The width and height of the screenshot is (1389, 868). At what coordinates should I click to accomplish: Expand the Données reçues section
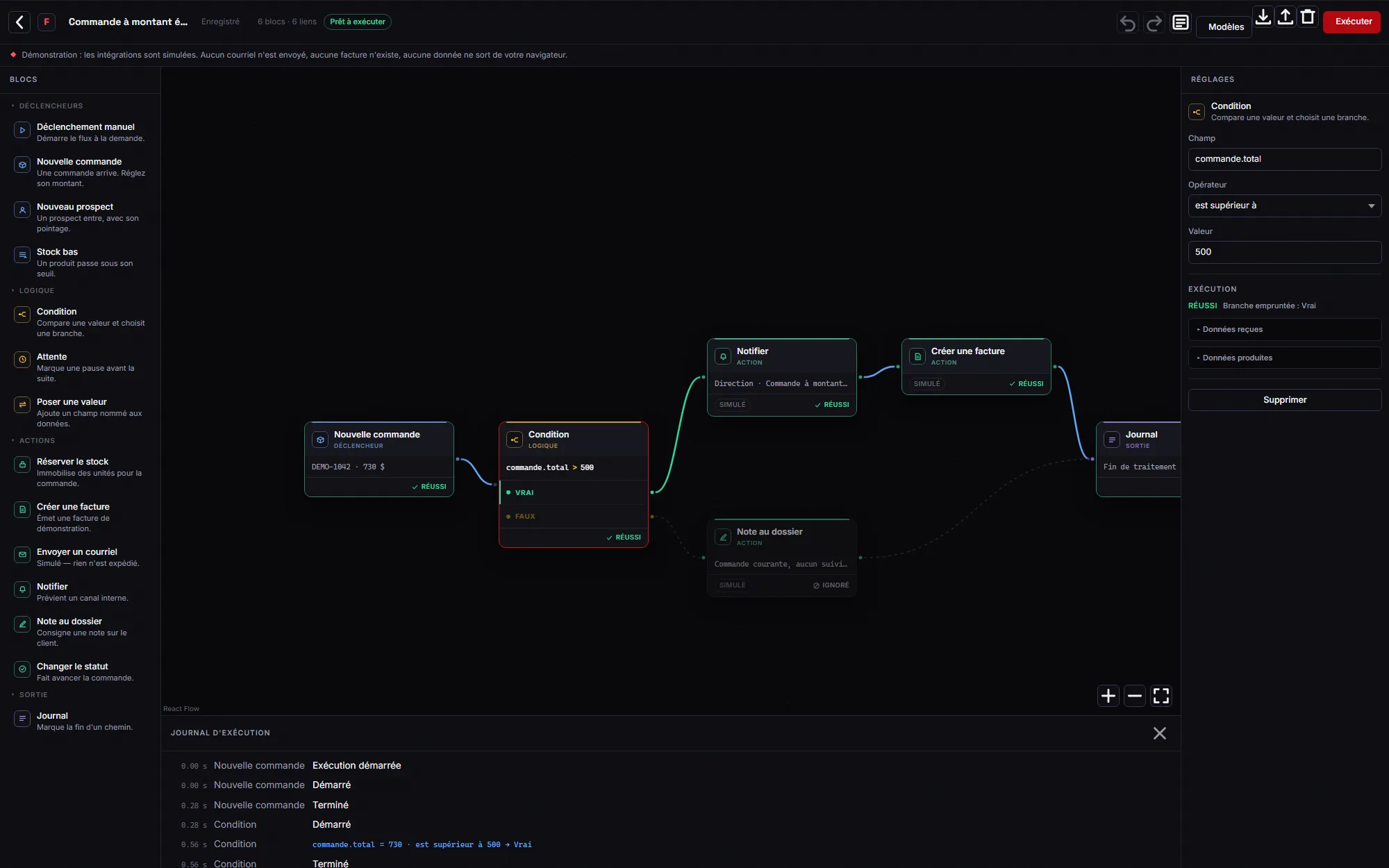[x=1285, y=329]
